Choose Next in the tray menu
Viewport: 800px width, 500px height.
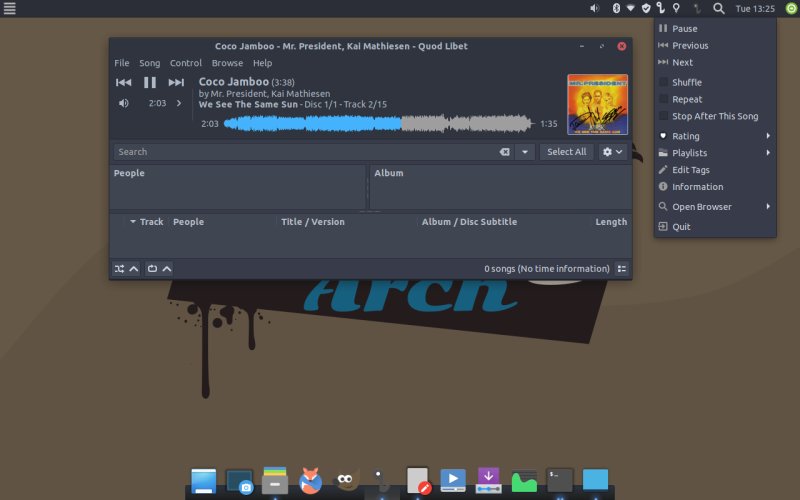point(715,62)
